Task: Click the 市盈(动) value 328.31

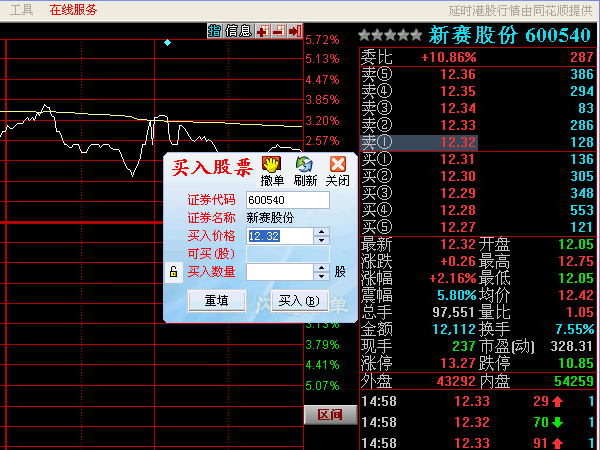Action: [x=572, y=346]
